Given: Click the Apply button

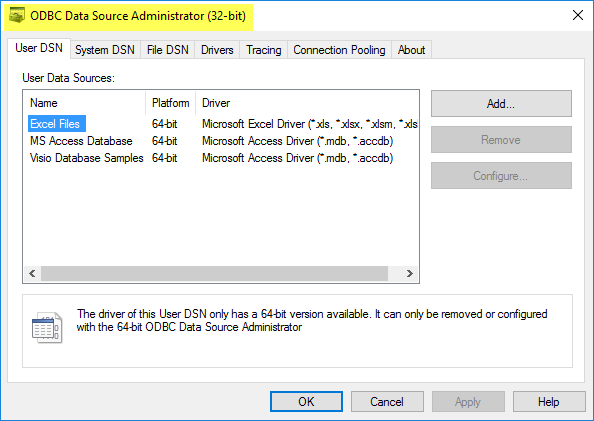Looking at the screenshot, I should [468, 401].
